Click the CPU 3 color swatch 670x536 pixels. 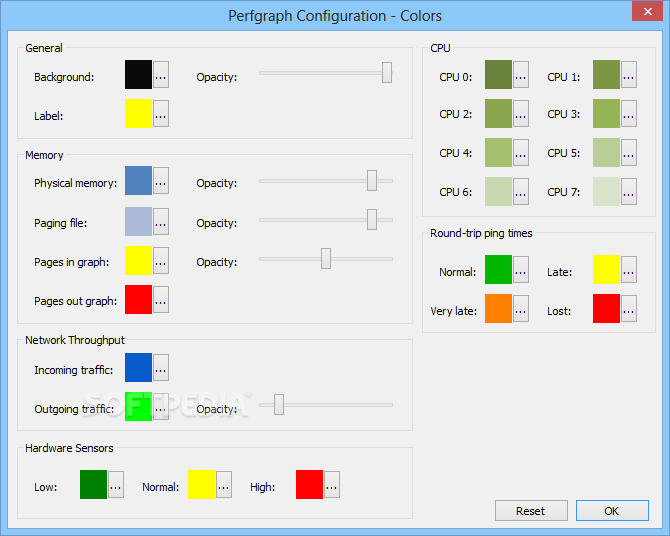pyautogui.click(x=606, y=113)
